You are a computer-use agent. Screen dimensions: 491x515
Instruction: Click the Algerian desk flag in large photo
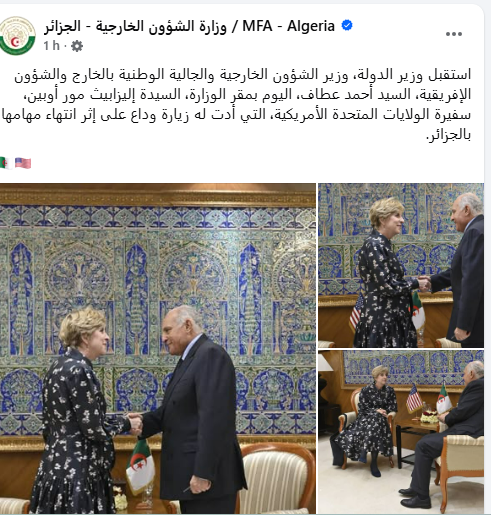click(140, 465)
